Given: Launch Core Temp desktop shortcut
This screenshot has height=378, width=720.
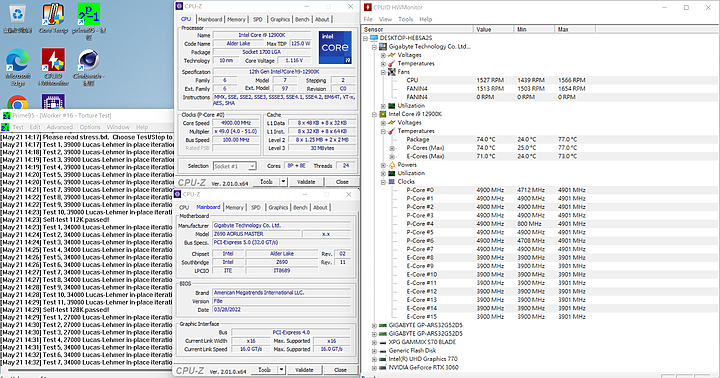Looking at the screenshot, I should (x=53, y=15).
